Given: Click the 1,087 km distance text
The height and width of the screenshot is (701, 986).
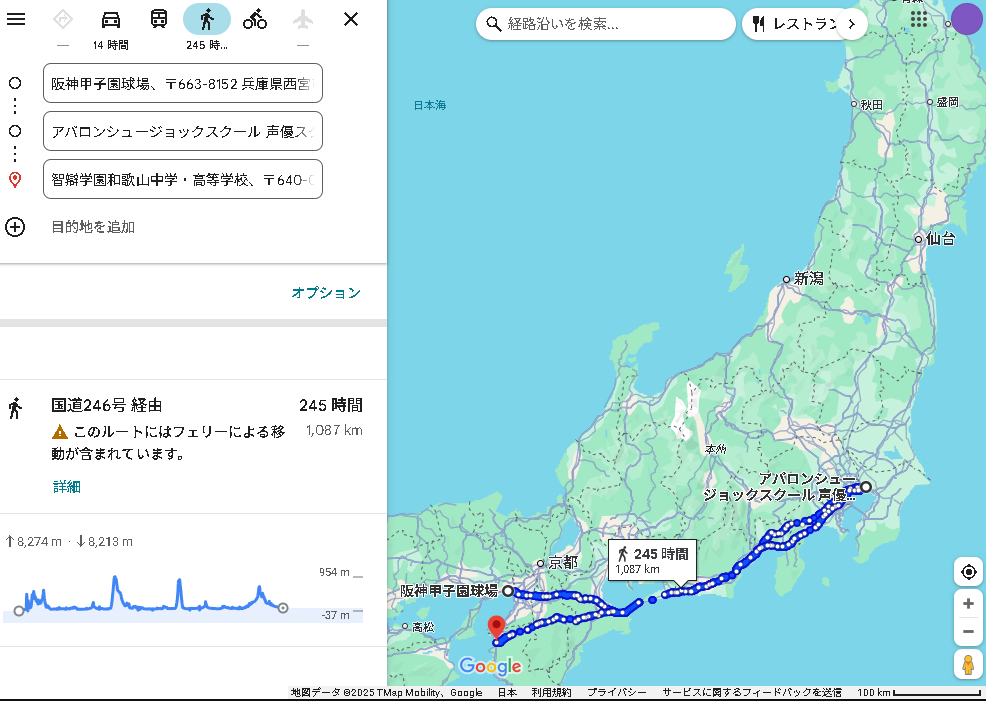Looking at the screenshot, I should coord(334,430).
